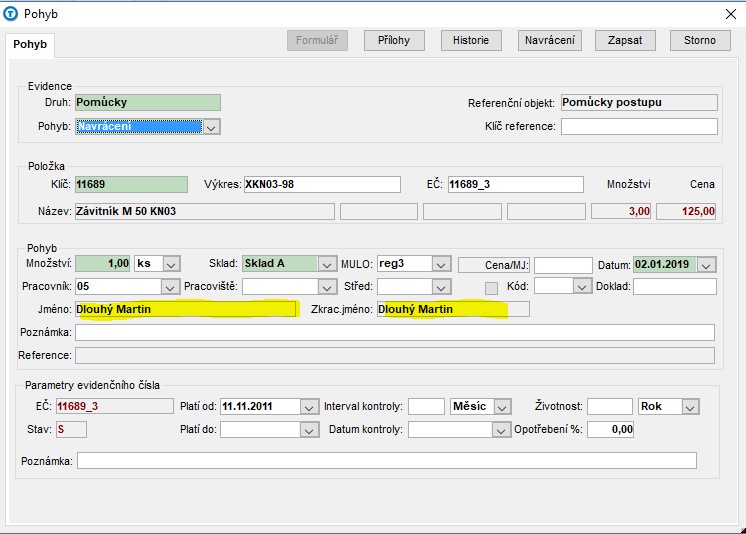Expand the Kód dropdown
The image size is (746, 534).
581,287
